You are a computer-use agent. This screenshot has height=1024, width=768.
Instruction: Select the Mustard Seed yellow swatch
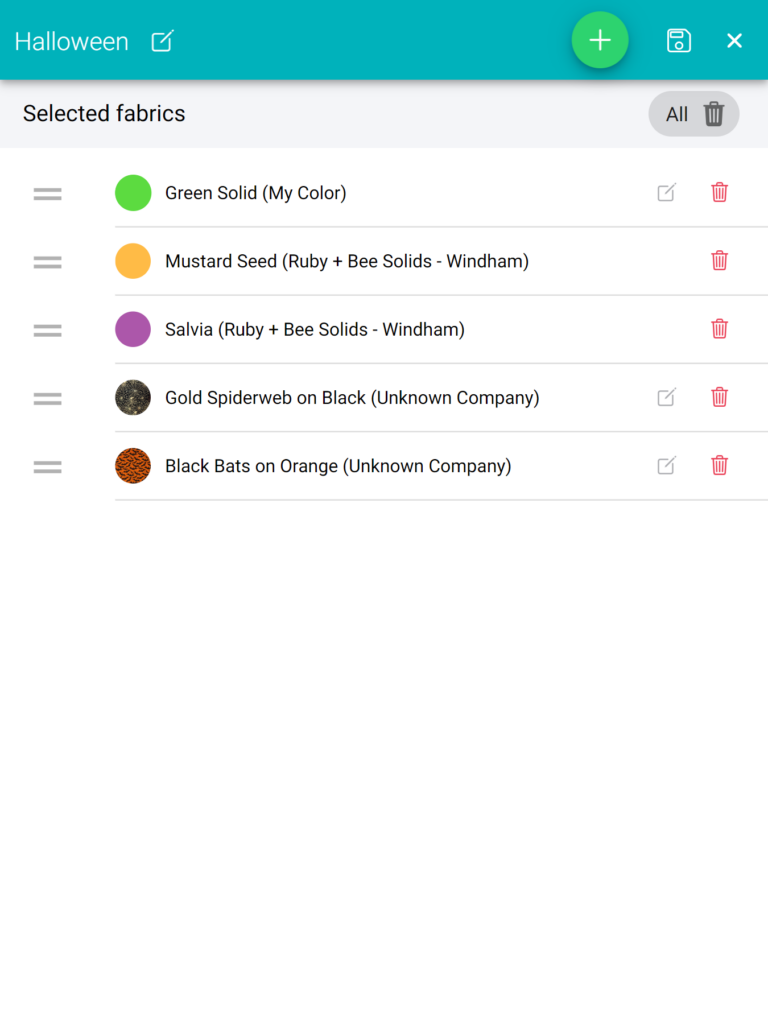133,261
